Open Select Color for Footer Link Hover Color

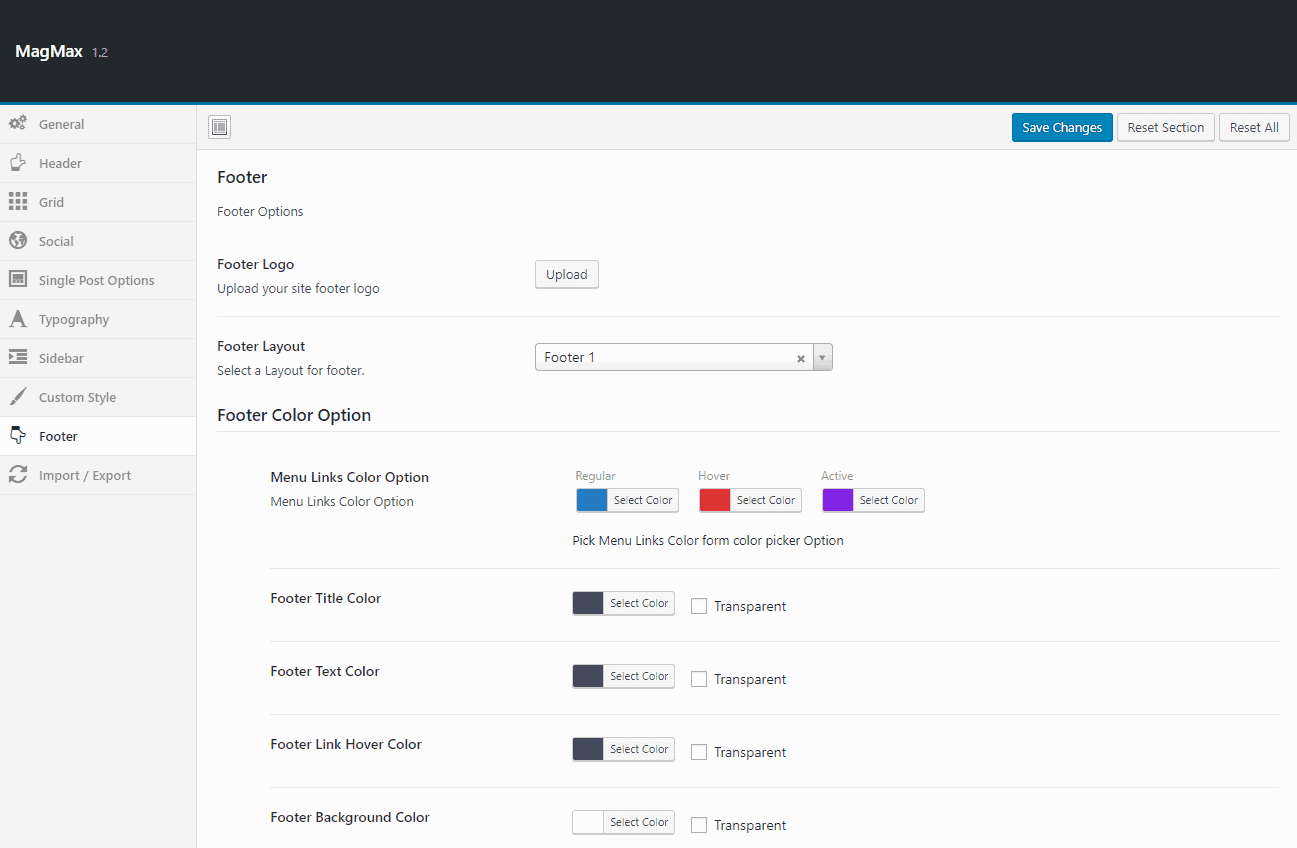pyautogui.click(x=639, y=749)
